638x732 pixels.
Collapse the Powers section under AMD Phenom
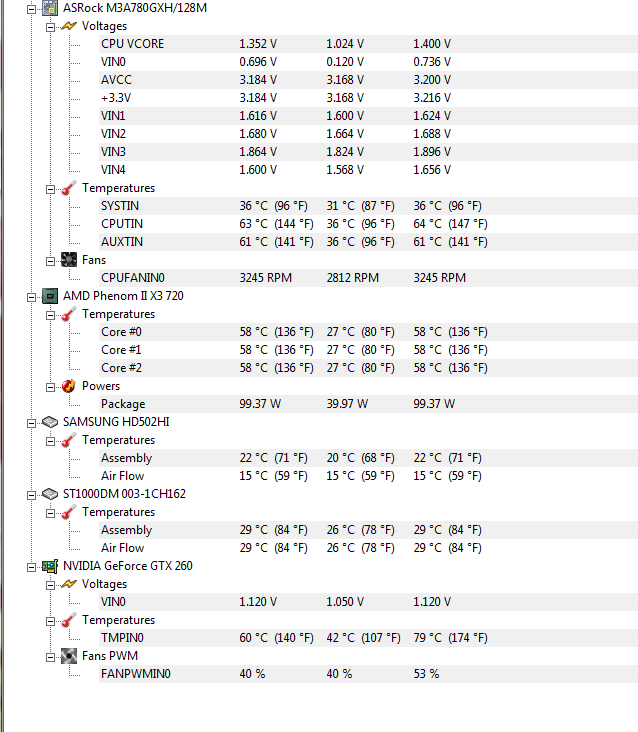point(51,386)
